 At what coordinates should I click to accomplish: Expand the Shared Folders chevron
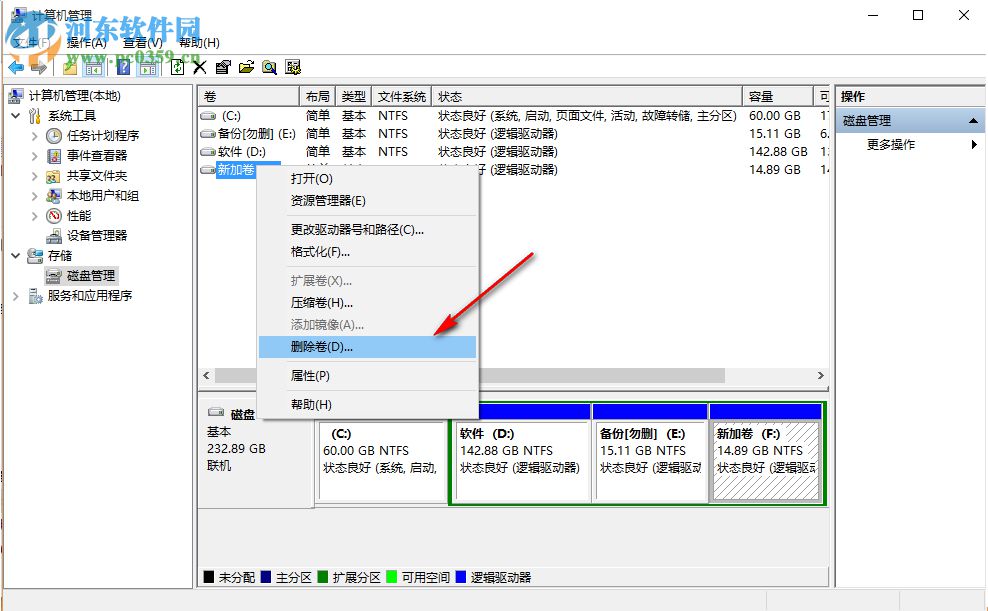(x=35, y=176)
